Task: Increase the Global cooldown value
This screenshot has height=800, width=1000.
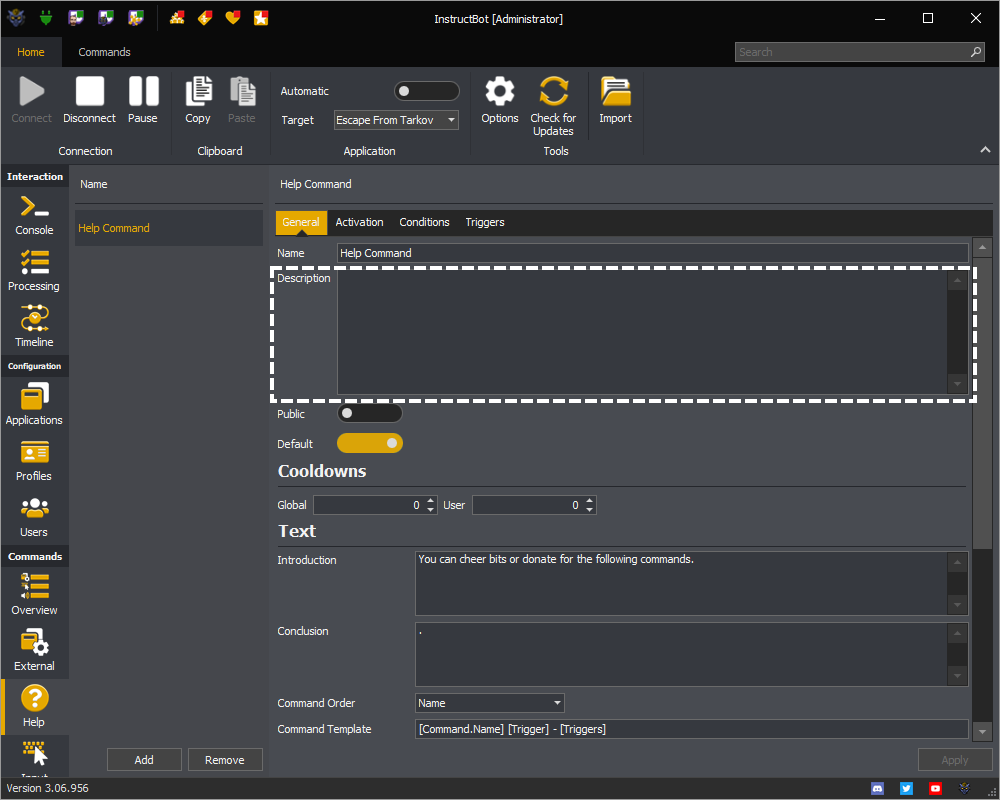Action: [430, 501]
